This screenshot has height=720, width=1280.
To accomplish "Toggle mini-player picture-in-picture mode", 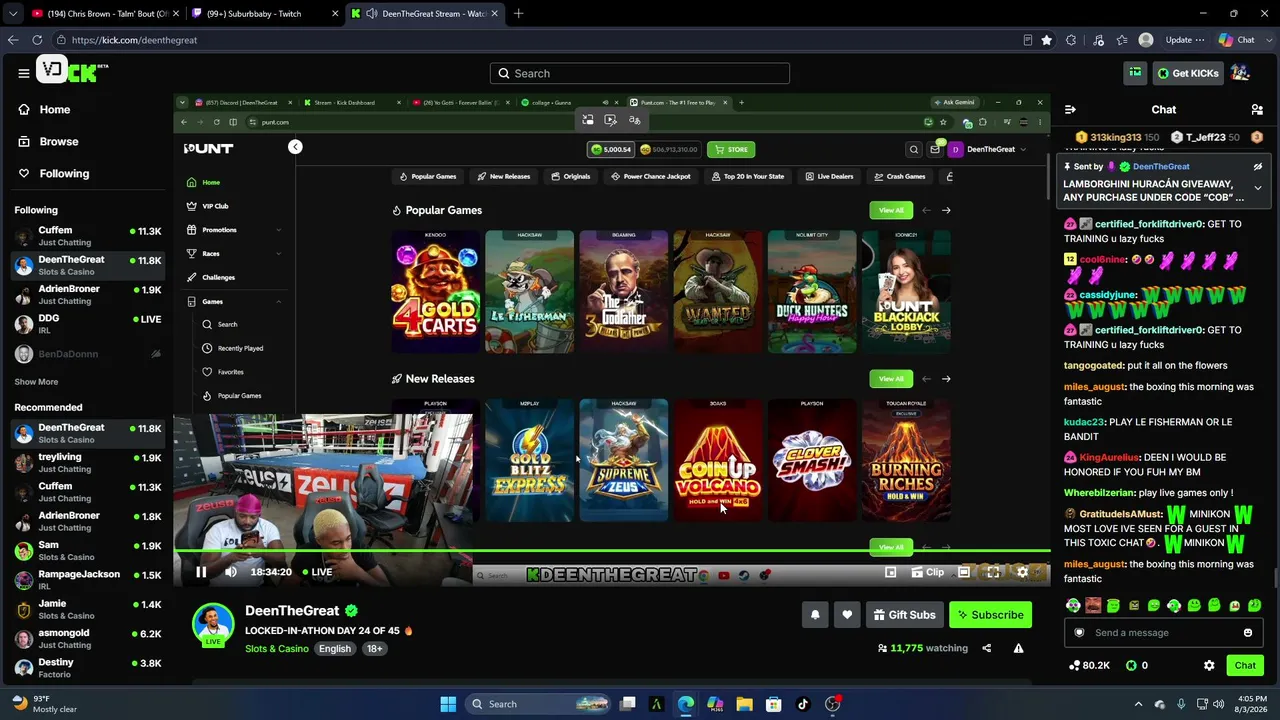I will tap(890, 572).
